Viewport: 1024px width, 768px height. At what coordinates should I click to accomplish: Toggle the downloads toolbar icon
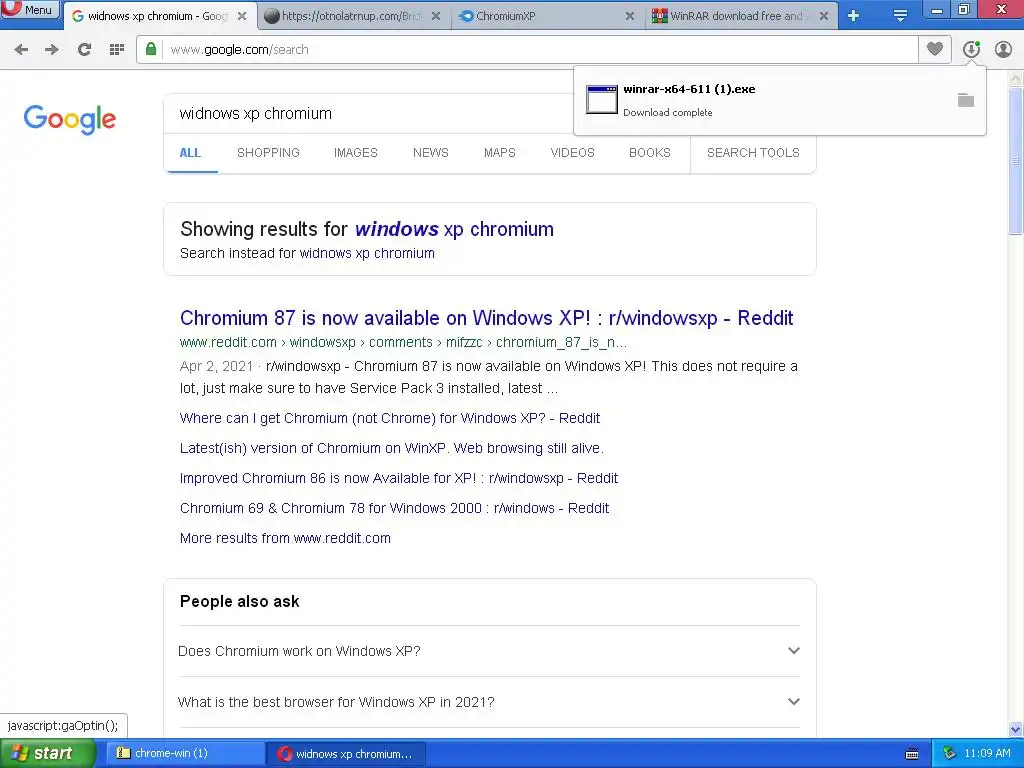(971, 49)
